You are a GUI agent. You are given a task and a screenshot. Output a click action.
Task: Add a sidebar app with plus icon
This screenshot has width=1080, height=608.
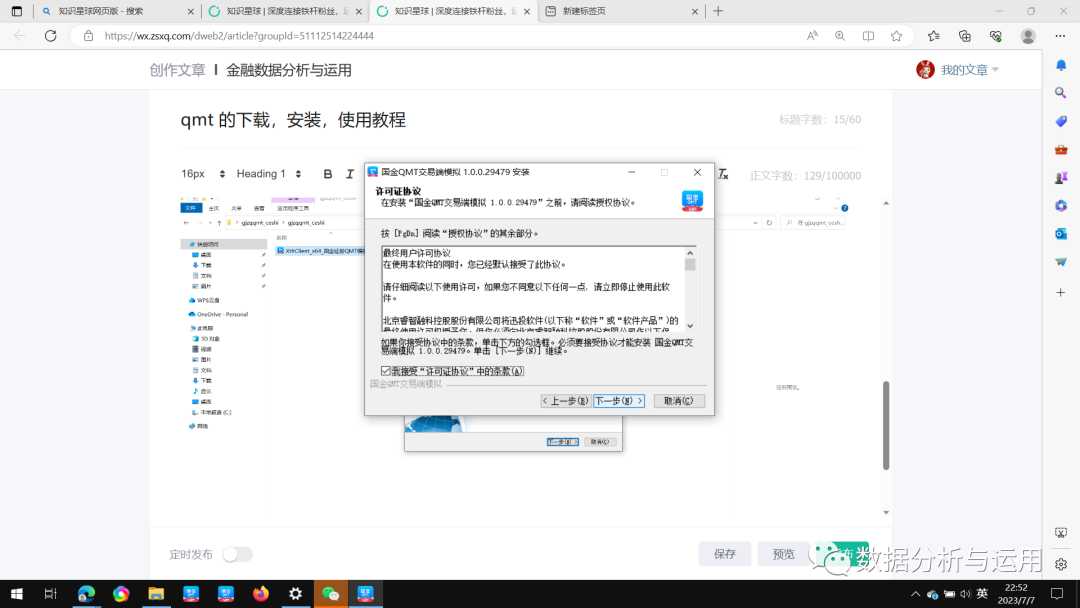[x=1061, y=293]
